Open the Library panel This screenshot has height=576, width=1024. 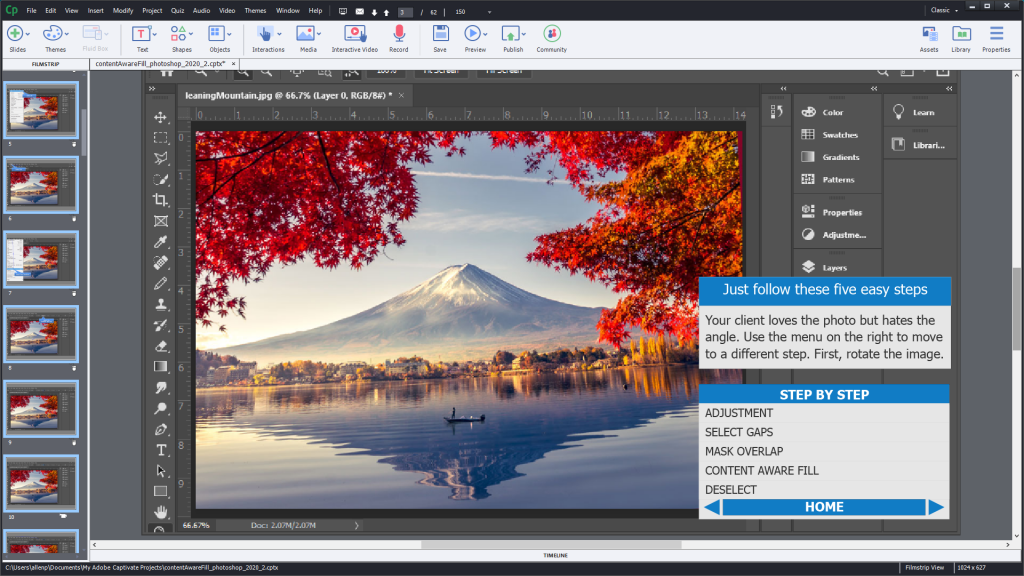pos(961,34)
